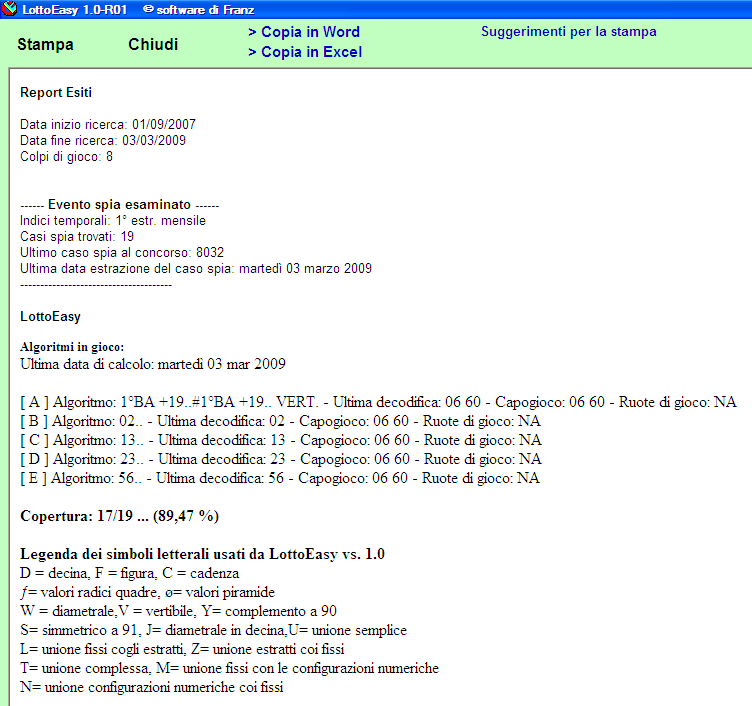Screen dimensions: 752x706
Task: Click W = diametrale legend line
Action: (x=178, y=611)
